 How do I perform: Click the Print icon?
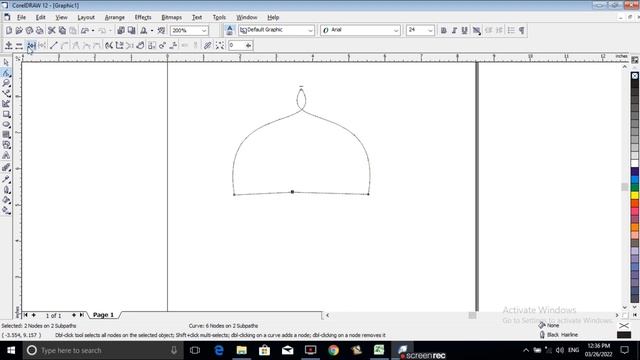tap(40, 30)
